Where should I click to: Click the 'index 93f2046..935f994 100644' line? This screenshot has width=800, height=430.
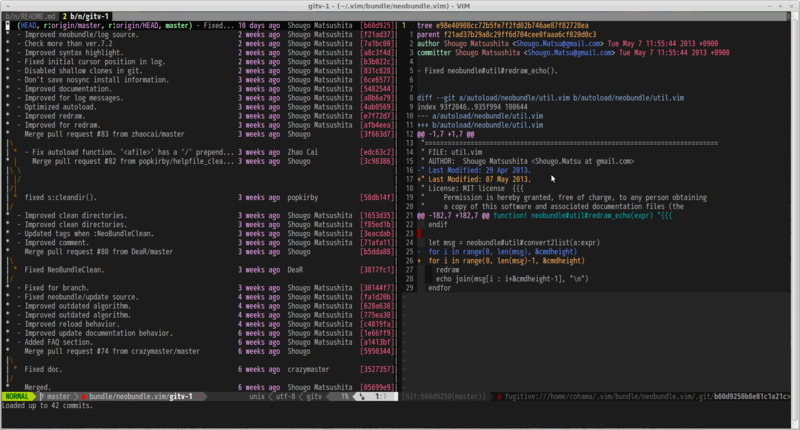pos(472,107)
